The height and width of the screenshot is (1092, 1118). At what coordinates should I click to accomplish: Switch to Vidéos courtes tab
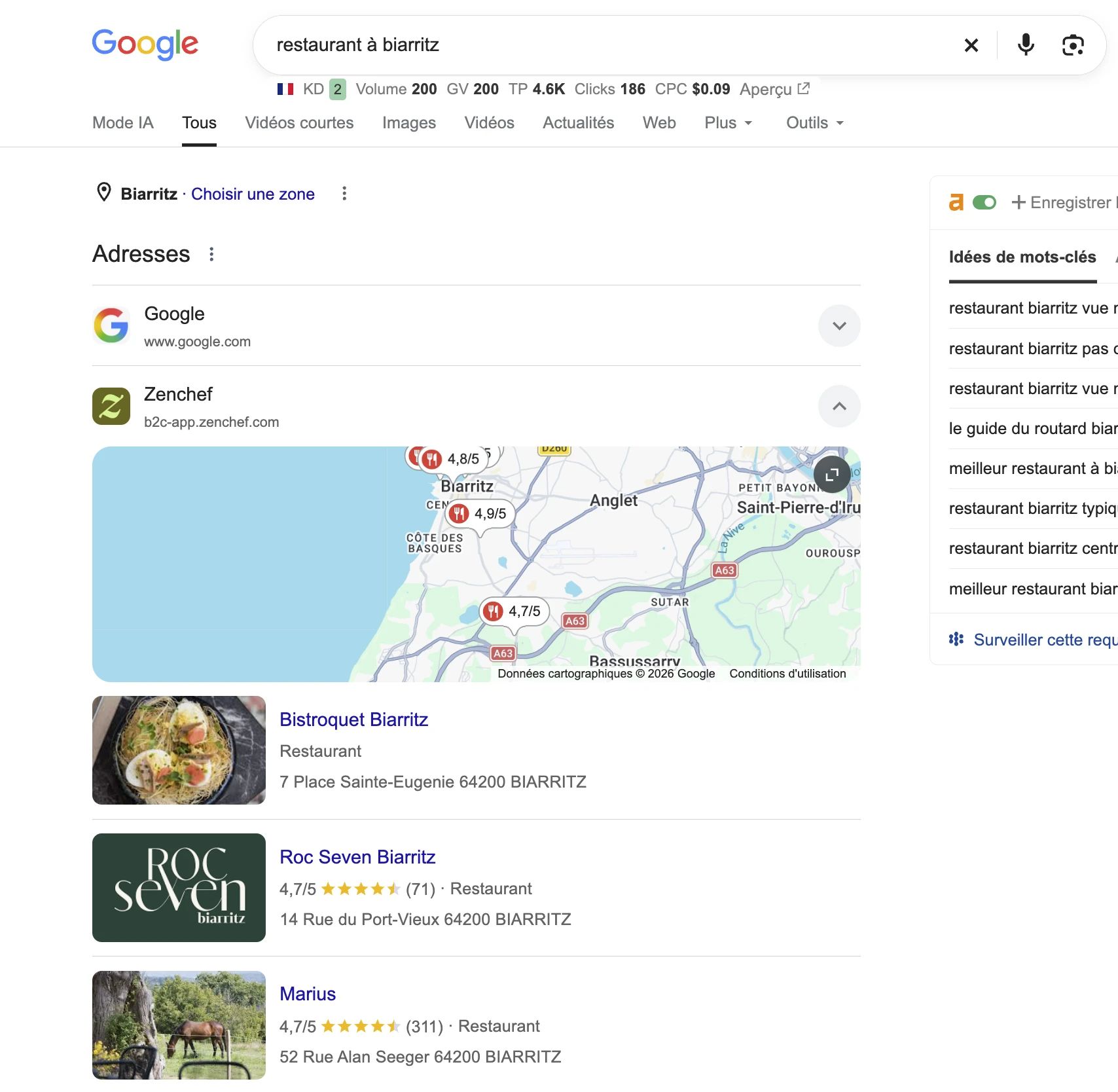[x=299, y=123]
